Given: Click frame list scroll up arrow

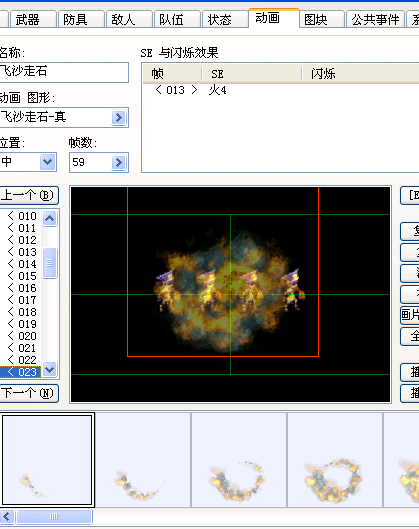Looking at the screenshot, I should pyautogui.click(x=50, y=219).
